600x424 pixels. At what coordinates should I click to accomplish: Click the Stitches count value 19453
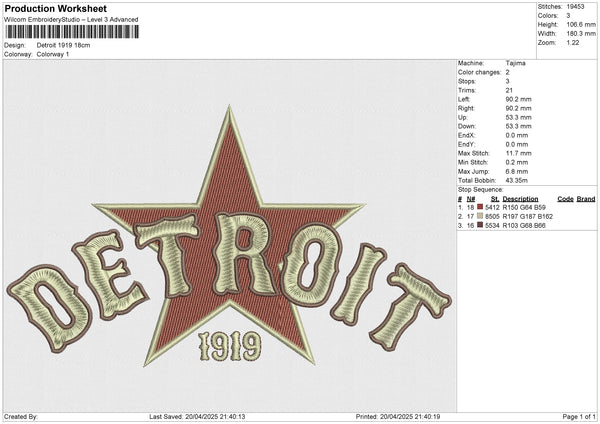(x=574, y=6)
